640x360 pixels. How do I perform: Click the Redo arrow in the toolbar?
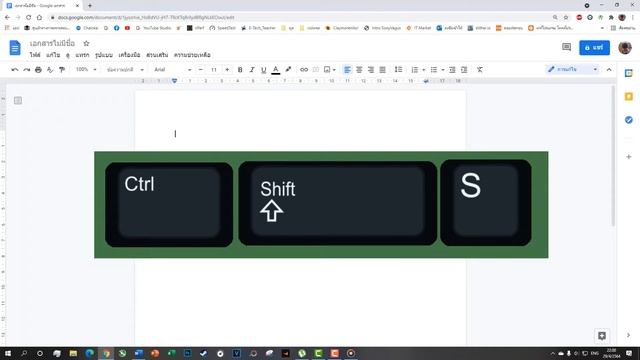[27, 70]
